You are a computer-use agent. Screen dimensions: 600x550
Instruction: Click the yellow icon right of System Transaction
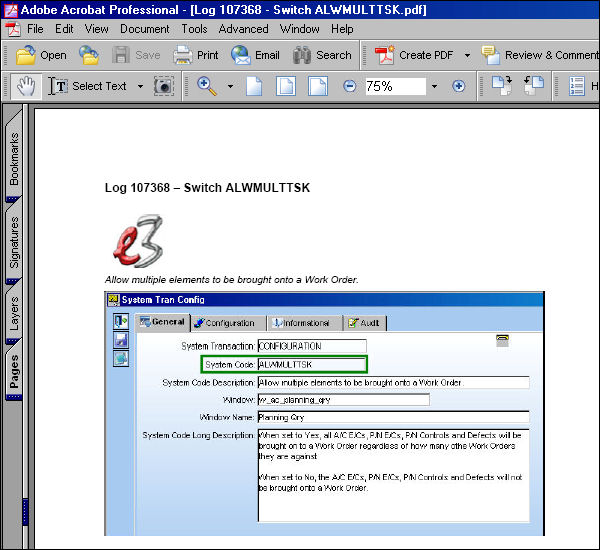(x=502, y=340)
